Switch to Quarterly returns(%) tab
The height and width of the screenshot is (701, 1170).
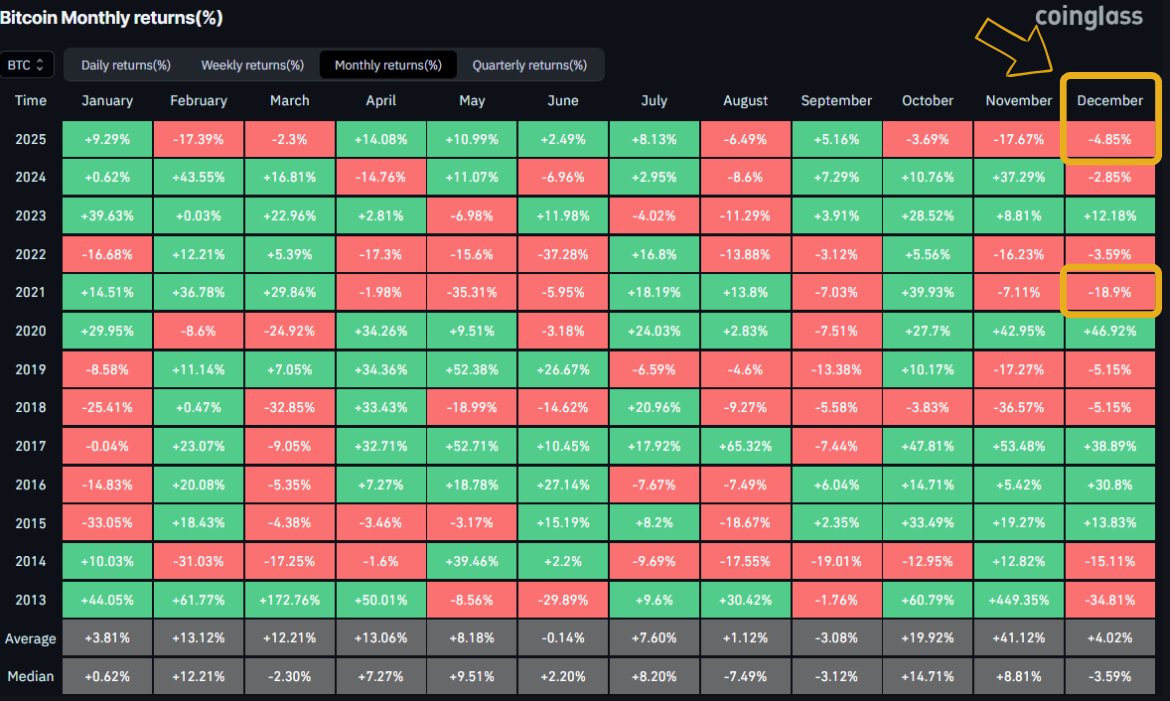pos(530,65)
